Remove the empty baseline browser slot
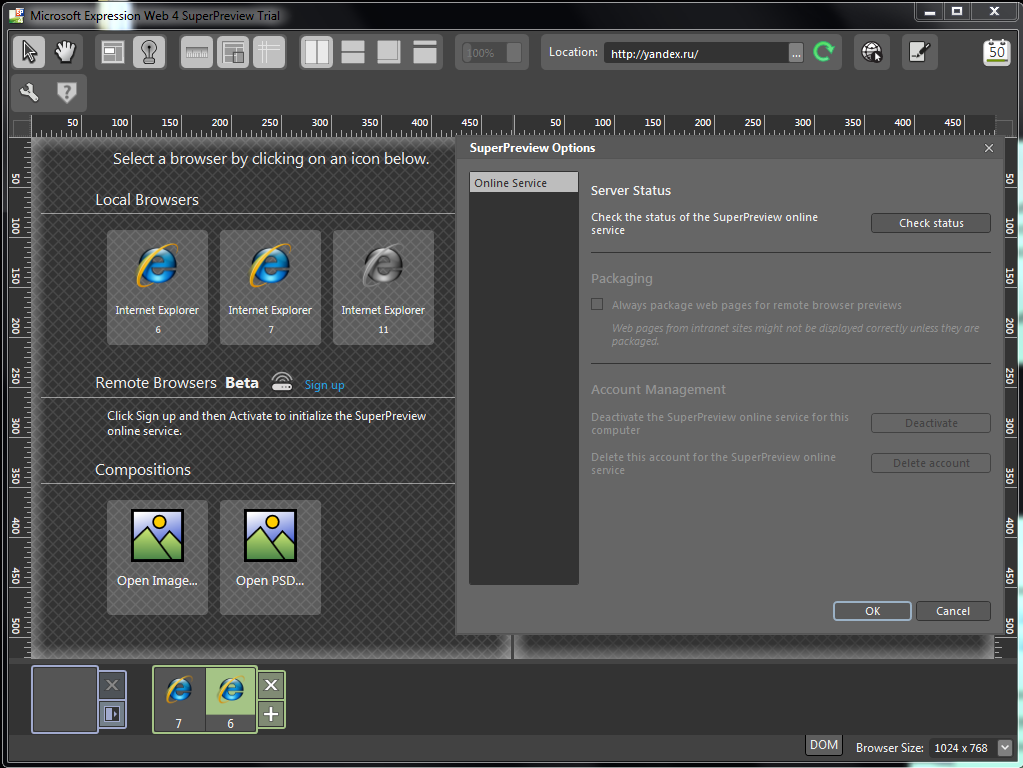 112,685
